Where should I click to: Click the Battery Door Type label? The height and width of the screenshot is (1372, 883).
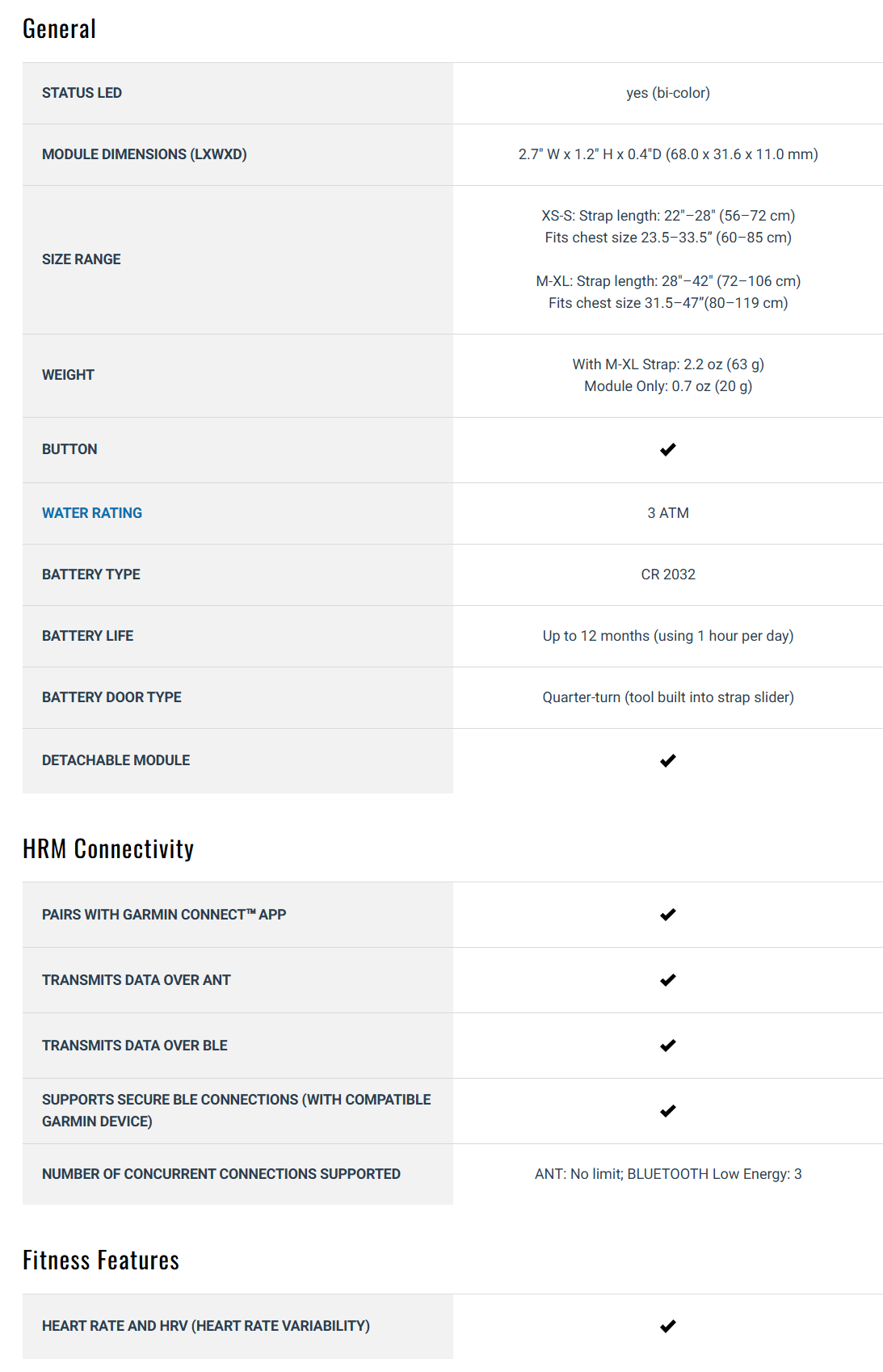point(111,697)
